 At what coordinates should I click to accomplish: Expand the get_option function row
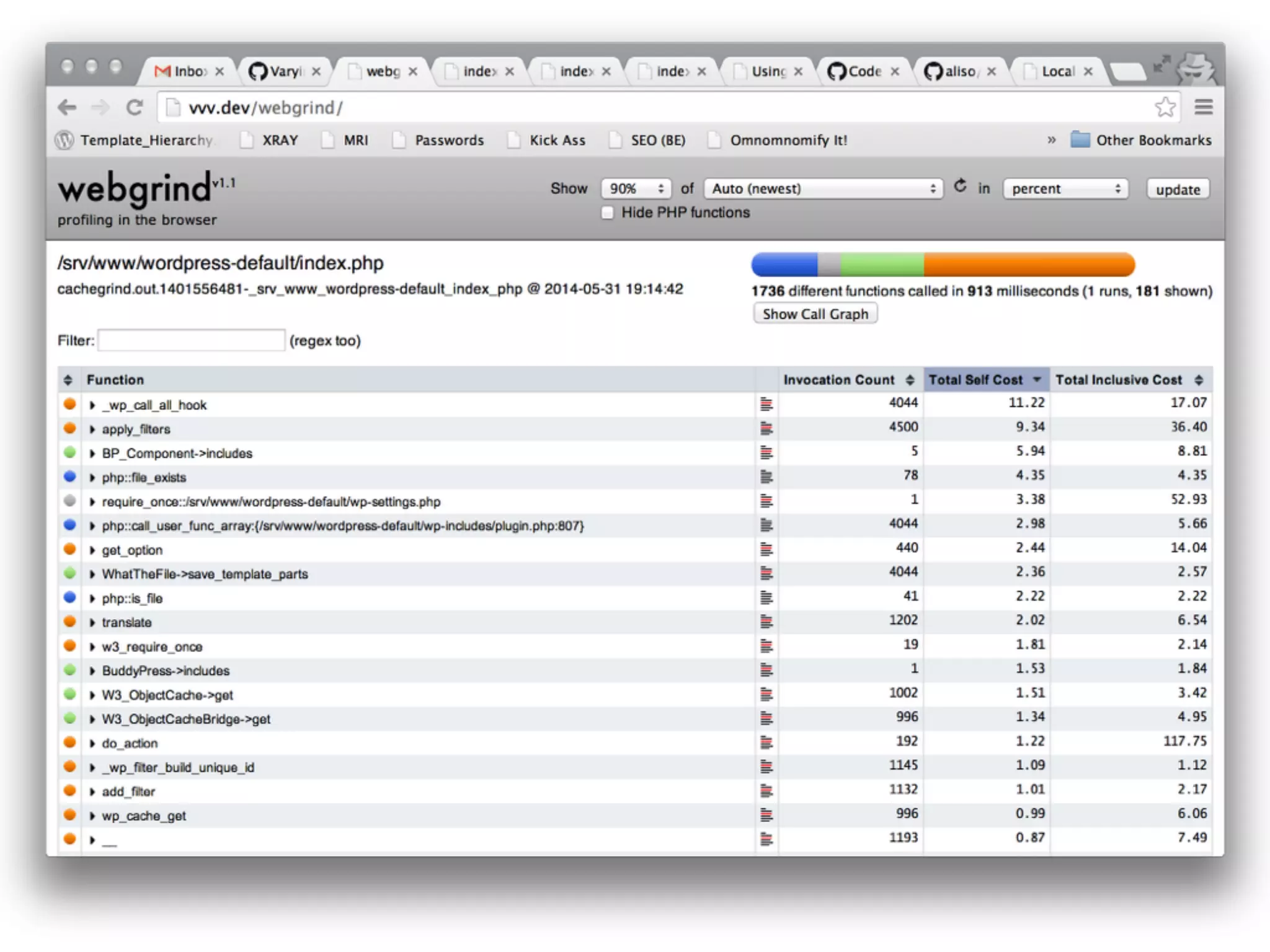pos(92,550)
